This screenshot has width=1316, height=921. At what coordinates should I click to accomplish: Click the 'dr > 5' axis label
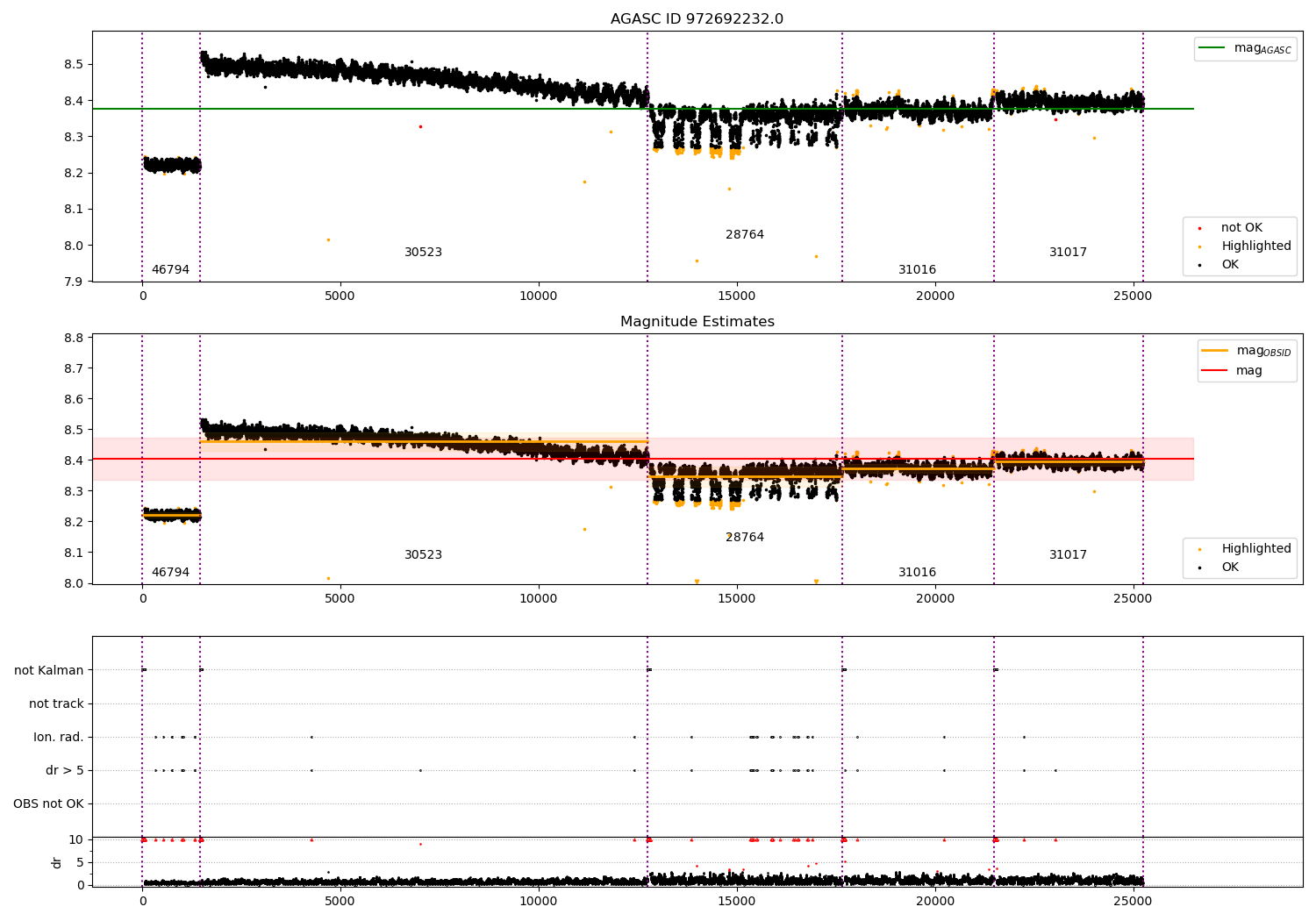pos(65,771)
